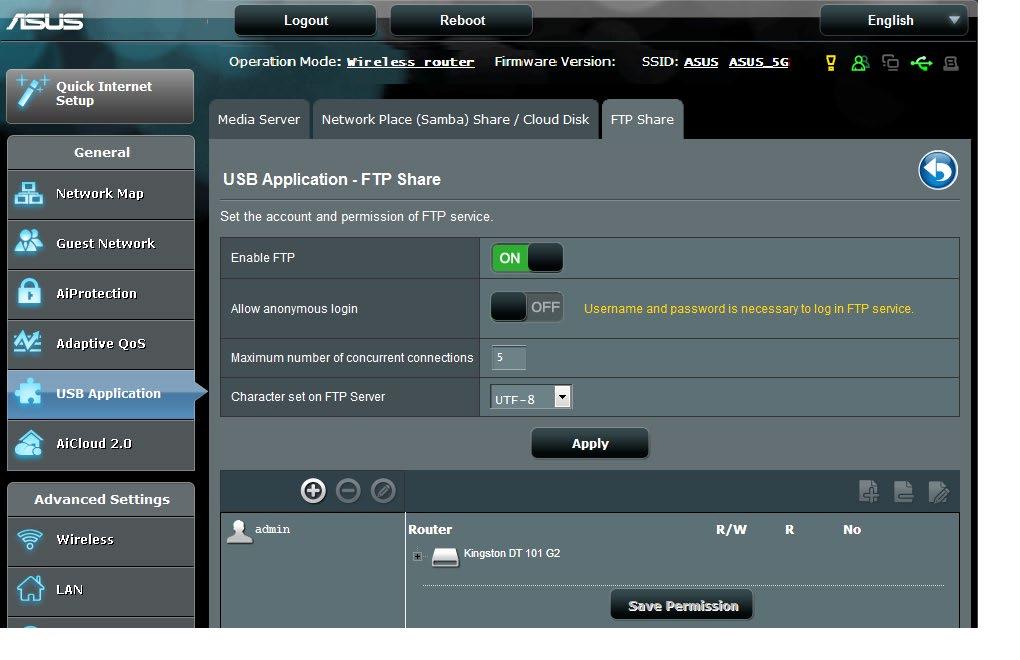Viewport: 1020px width, 660px height.
Task: Click the LAN house icon
Action: pyautogui.click(x=30, y=589)
